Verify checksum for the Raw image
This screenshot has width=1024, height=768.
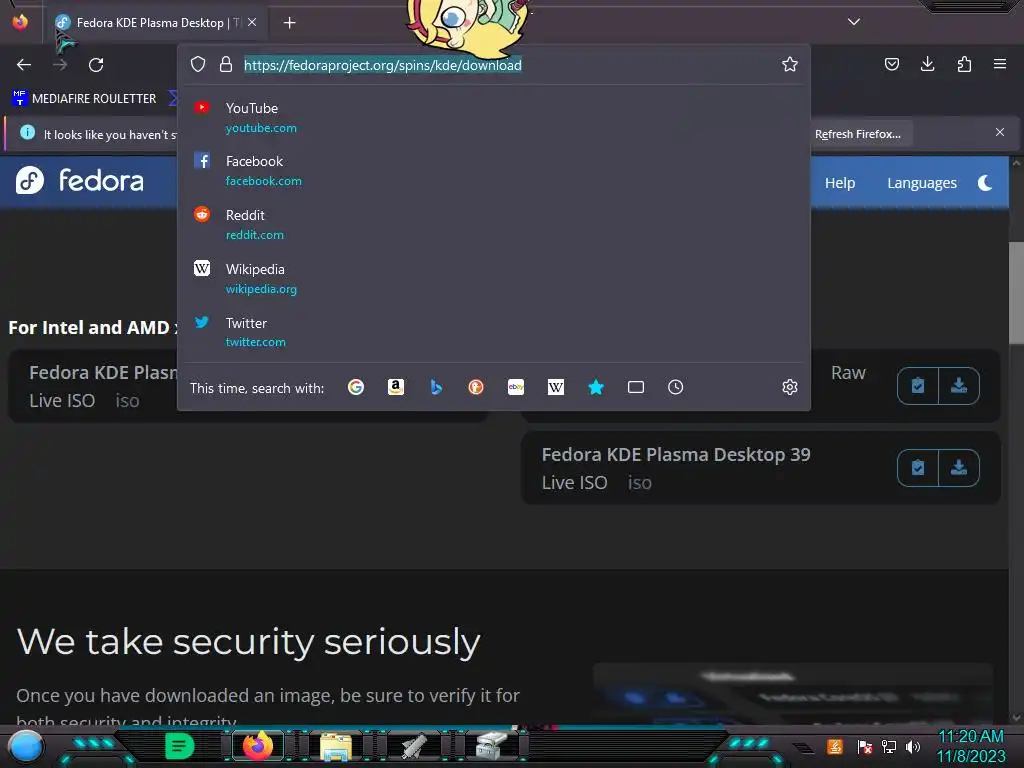(x=918, y=386)
